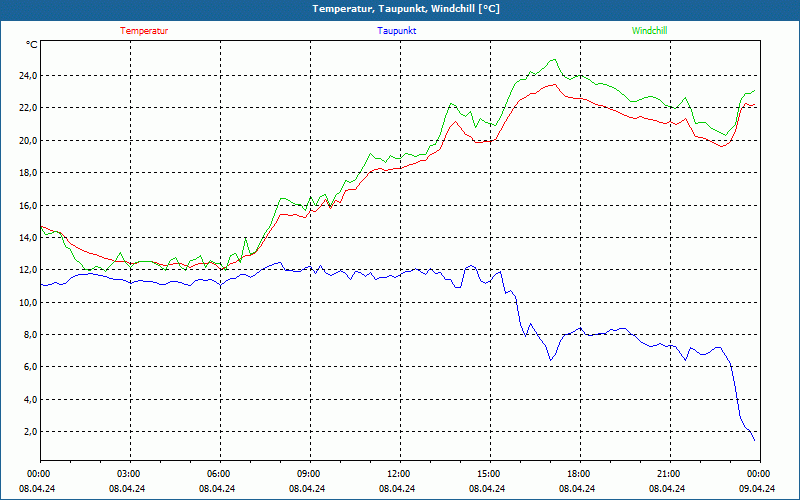Click the 10,0 y-axis value
The width and height of the screenshot is (800, 500).
tap(27, 302)
